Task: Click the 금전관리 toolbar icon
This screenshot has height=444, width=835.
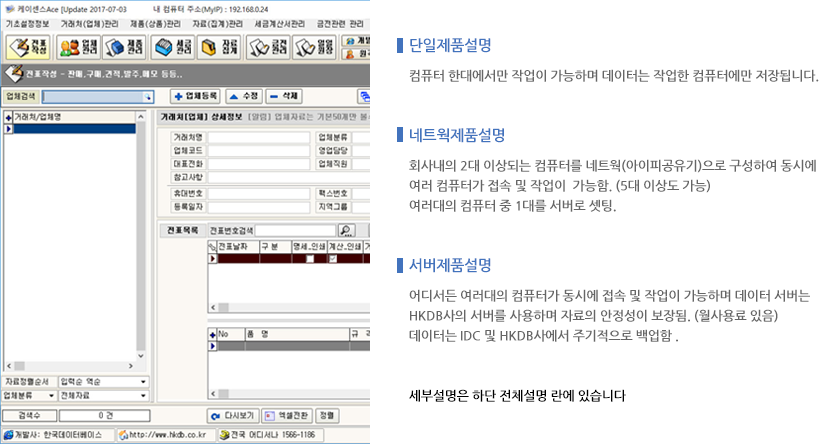Action: pos(268,47)
